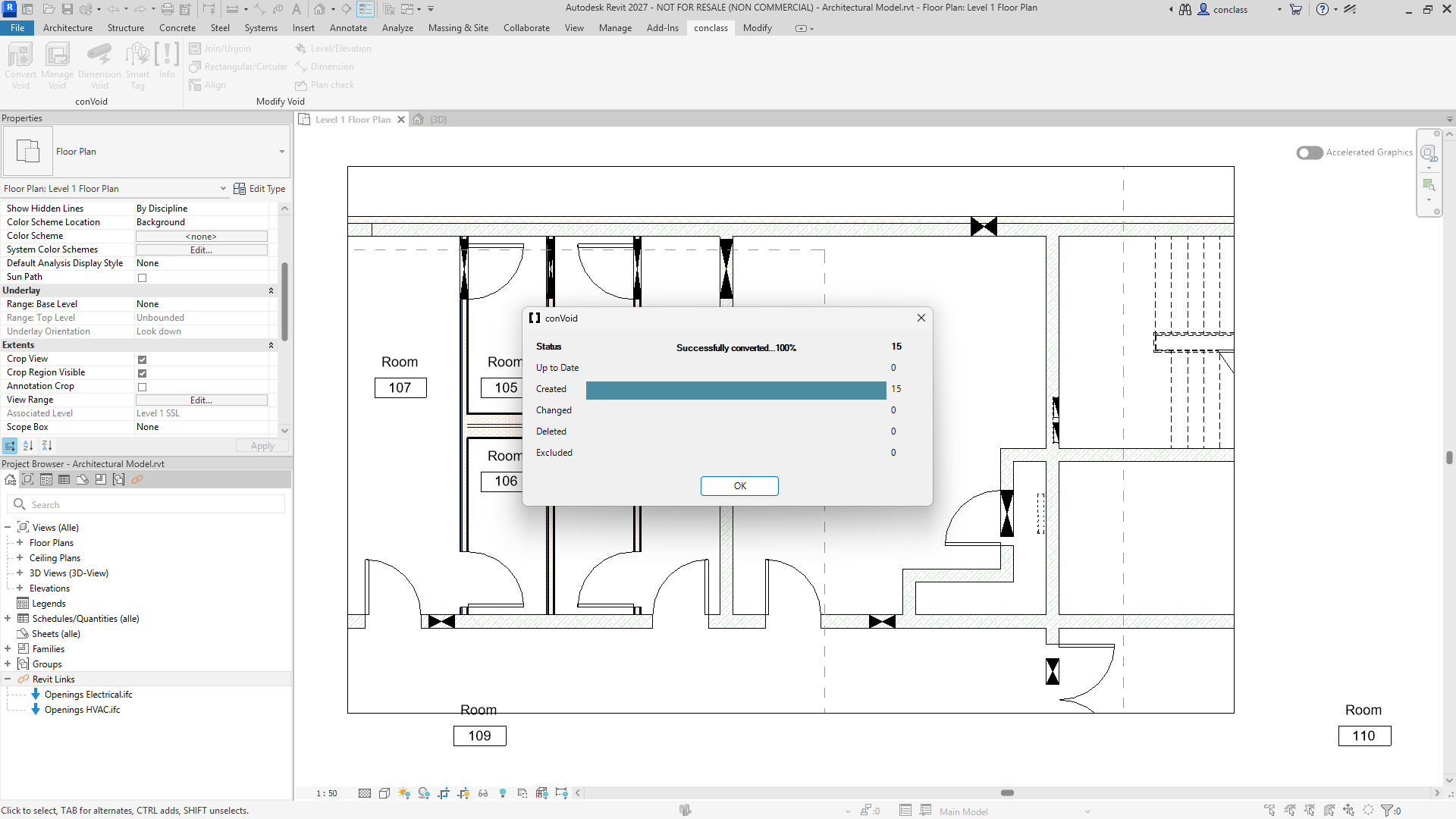Screen dimensions: 1456x819
Task: Click the Print icon in quick access toolbar
Action: pyautogui.click(x=167, y=9)
